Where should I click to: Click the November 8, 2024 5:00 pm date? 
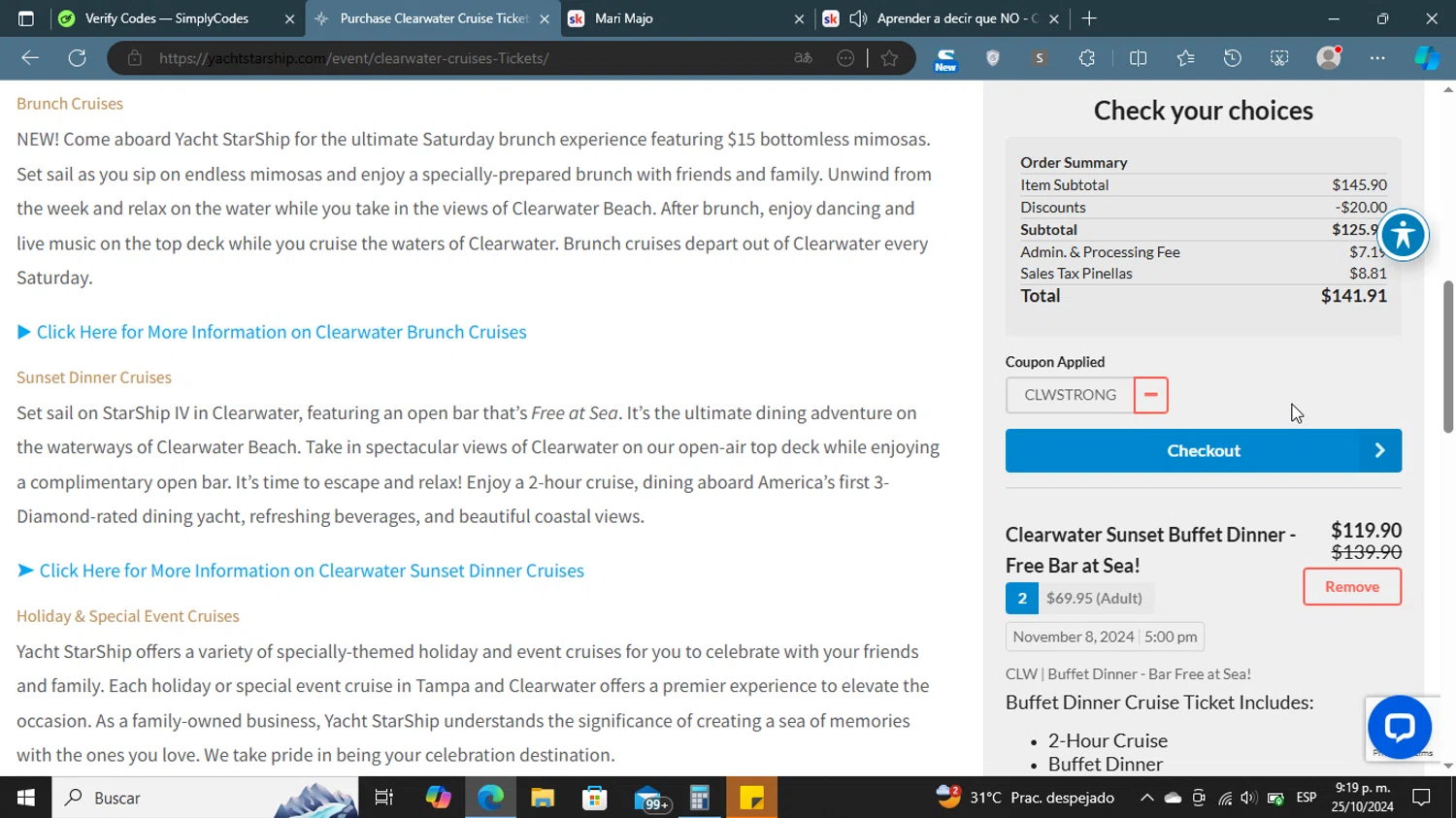coord(1105,637)
